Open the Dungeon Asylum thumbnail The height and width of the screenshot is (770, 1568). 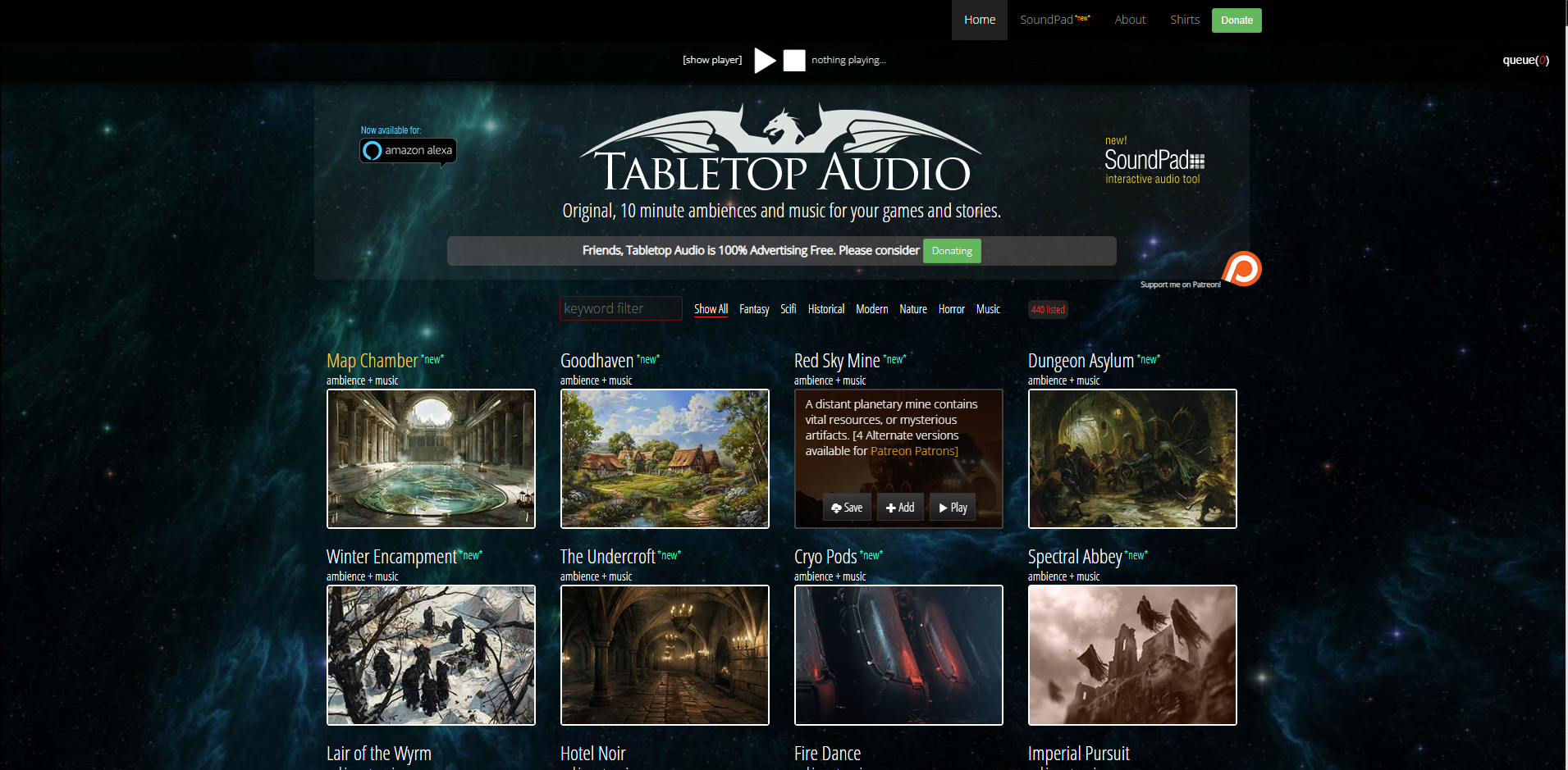coord(1132,458)
